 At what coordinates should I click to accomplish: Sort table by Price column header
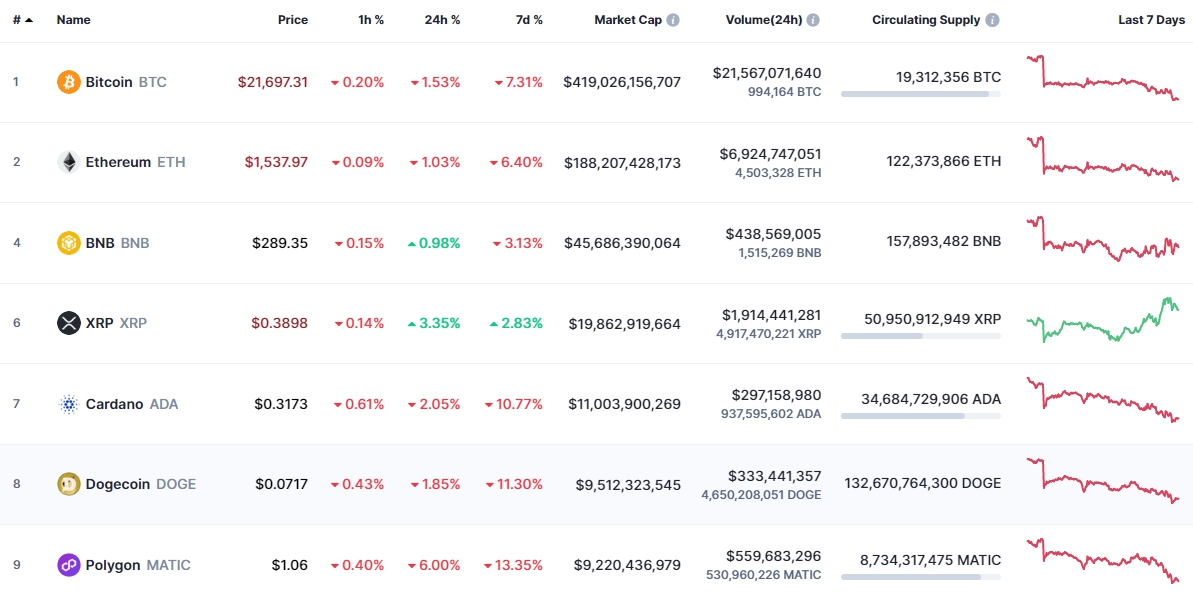293,20
